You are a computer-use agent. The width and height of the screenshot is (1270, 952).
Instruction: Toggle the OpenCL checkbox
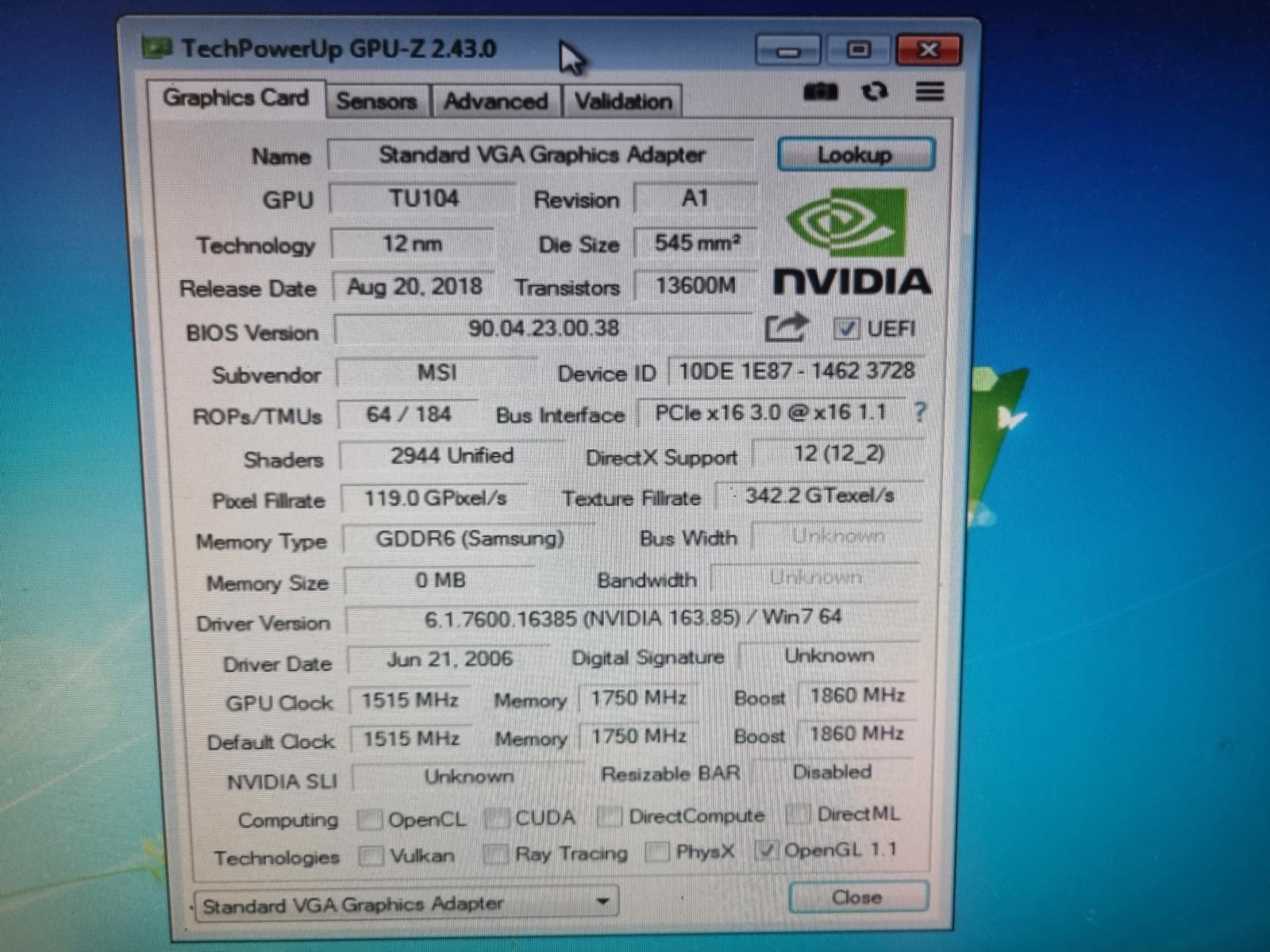pyautogui.click(x=369, y=819)
